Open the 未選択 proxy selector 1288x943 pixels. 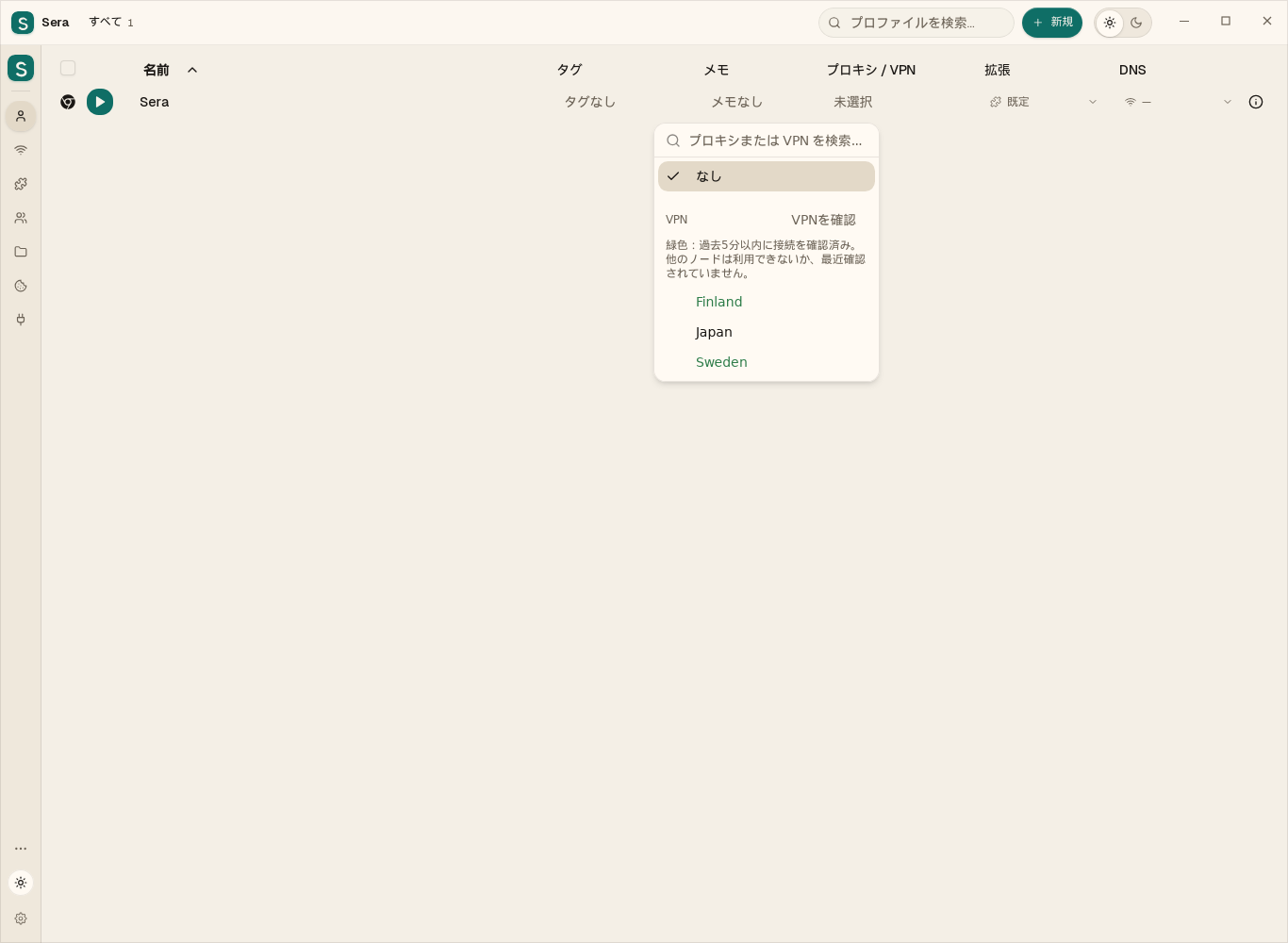(x=852, y=102)
